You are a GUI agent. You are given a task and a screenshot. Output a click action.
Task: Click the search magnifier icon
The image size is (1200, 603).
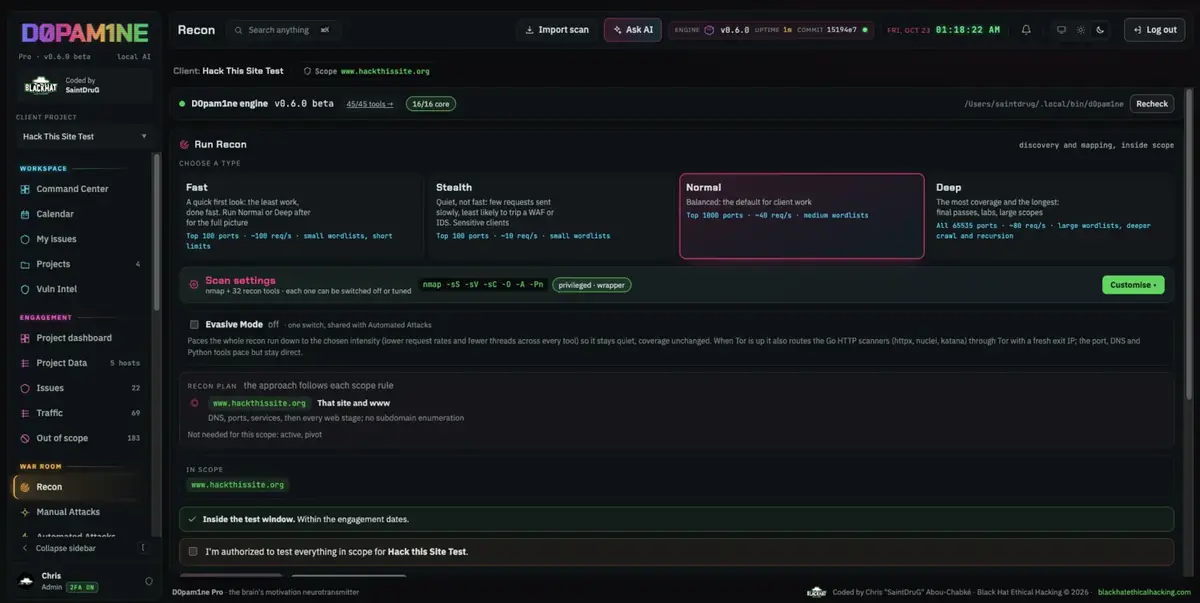click(x=239, y=30)
